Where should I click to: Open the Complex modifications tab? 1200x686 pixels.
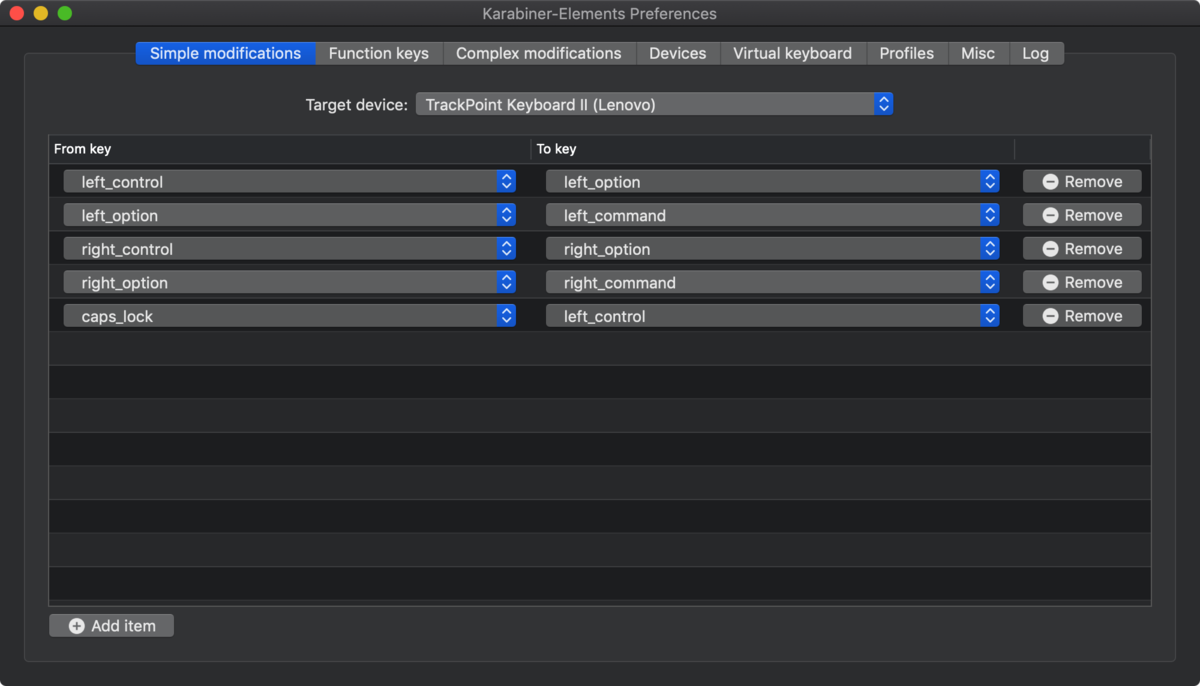[x=538, y=53]
